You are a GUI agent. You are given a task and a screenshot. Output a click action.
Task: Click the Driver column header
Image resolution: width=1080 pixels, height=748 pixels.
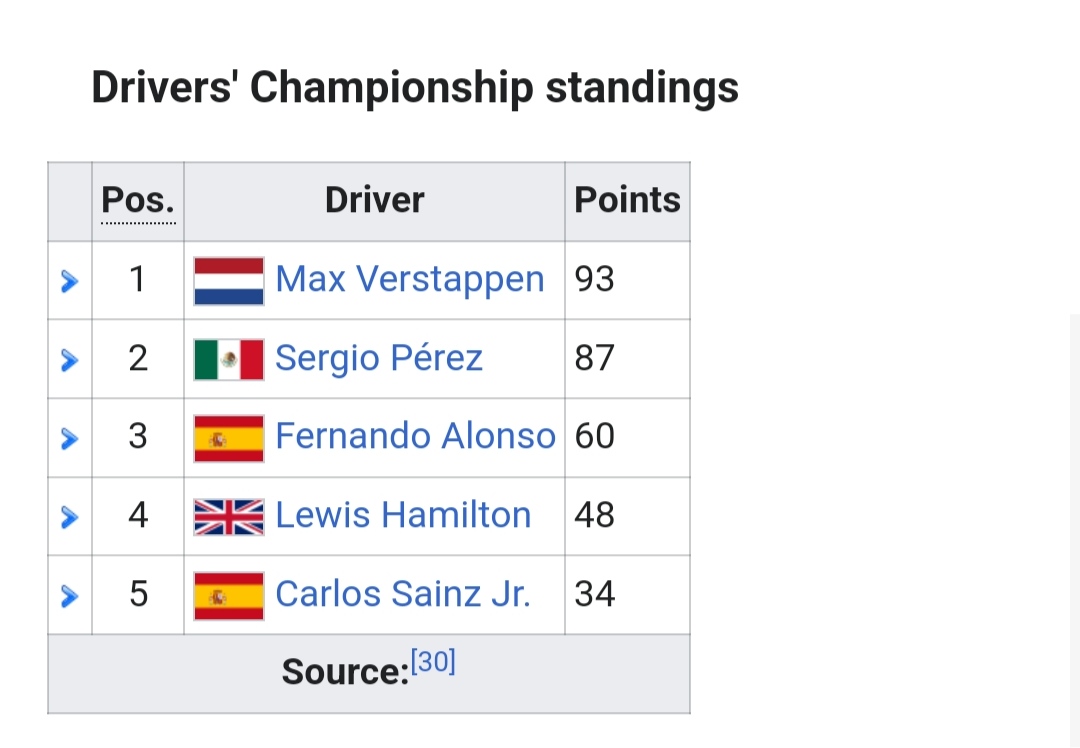pyautogui.click(x=374, y=201)
